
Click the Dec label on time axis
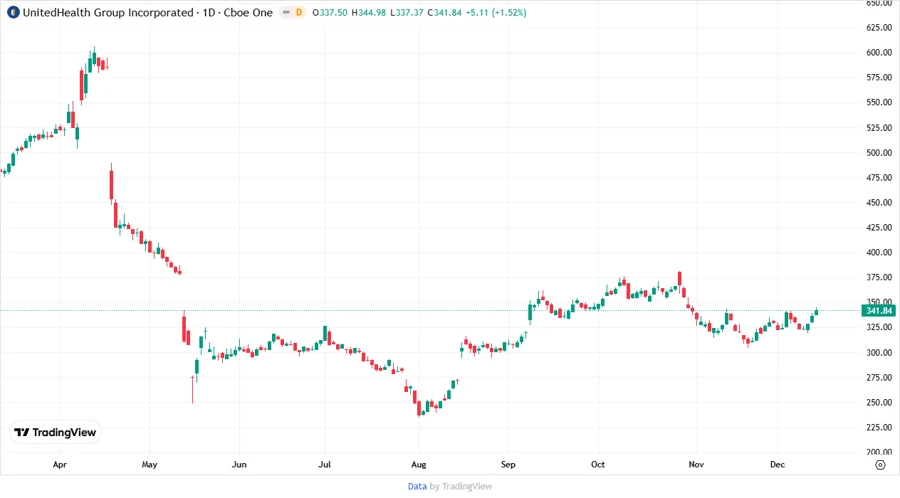777,465
